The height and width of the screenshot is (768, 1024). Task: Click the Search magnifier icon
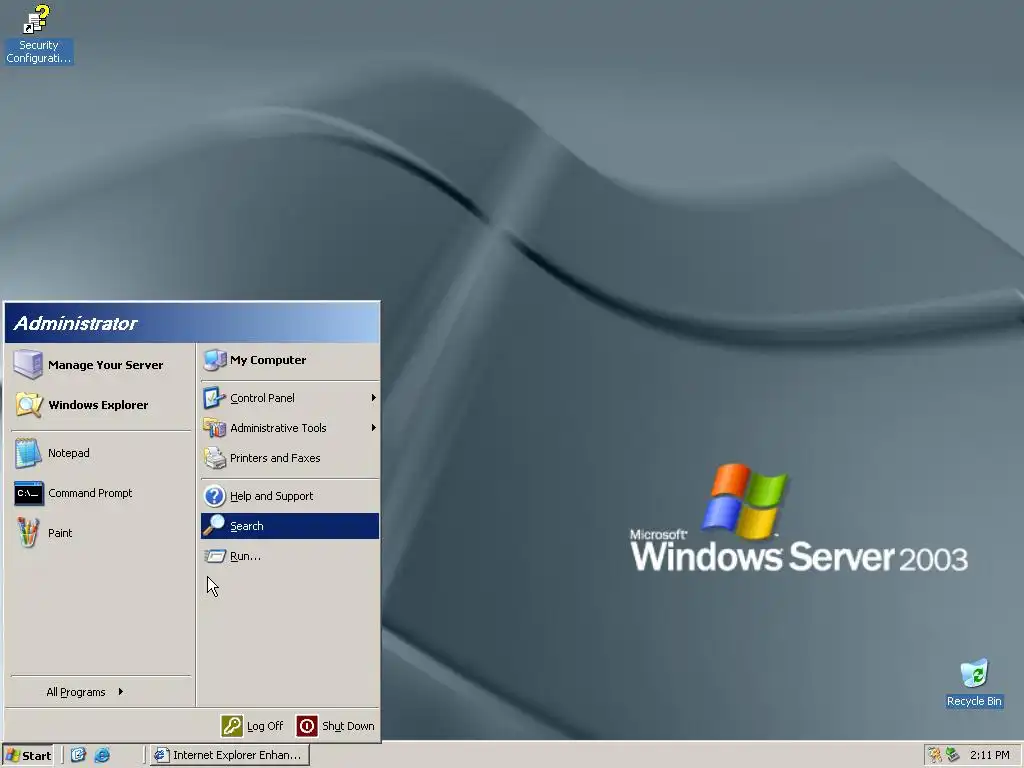point(214,526)
